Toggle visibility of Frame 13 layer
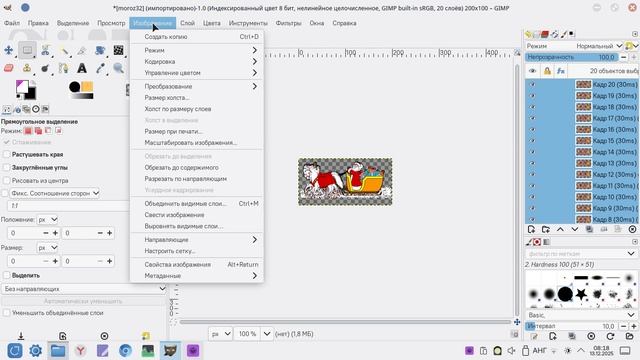640x360 pixels. (532, 163)
